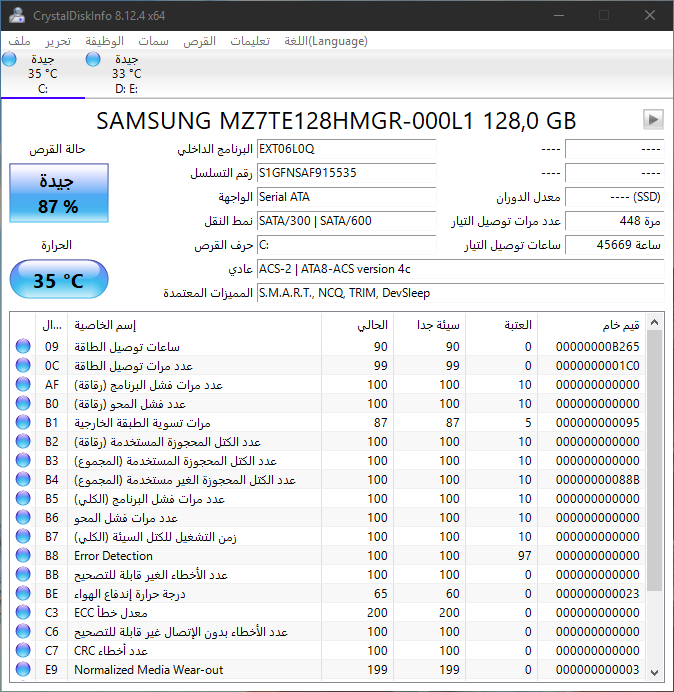This screenshot has height=692, width=674.
Task: Click the status orb in row C6
Action: [x=23, y=631]
